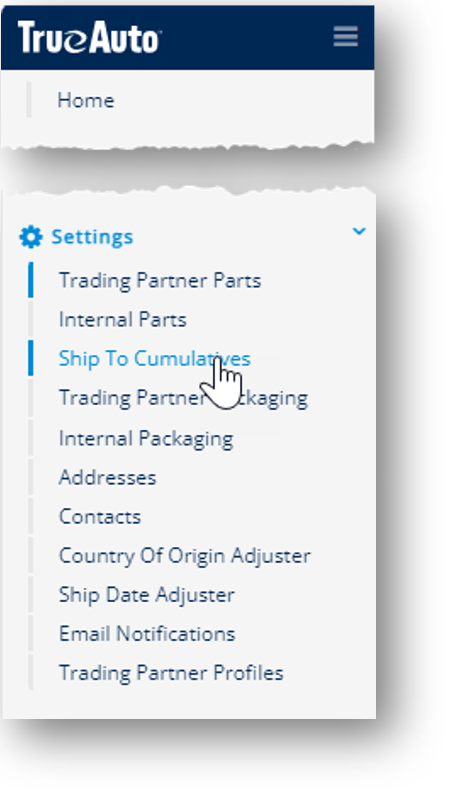
Task: Open Internal Parts settings
Action: pos(123,319)
